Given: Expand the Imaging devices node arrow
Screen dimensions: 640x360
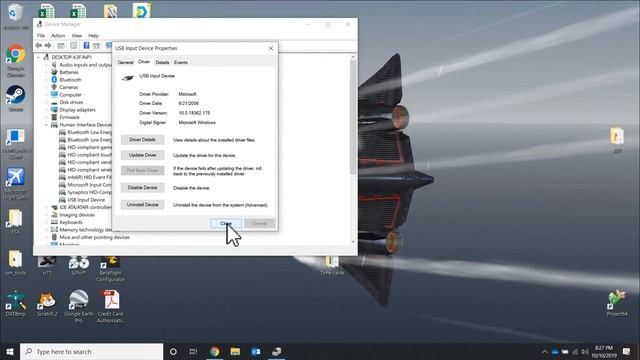Looking at the screenshot, I should pyautogui.click(x=47, y=215).
